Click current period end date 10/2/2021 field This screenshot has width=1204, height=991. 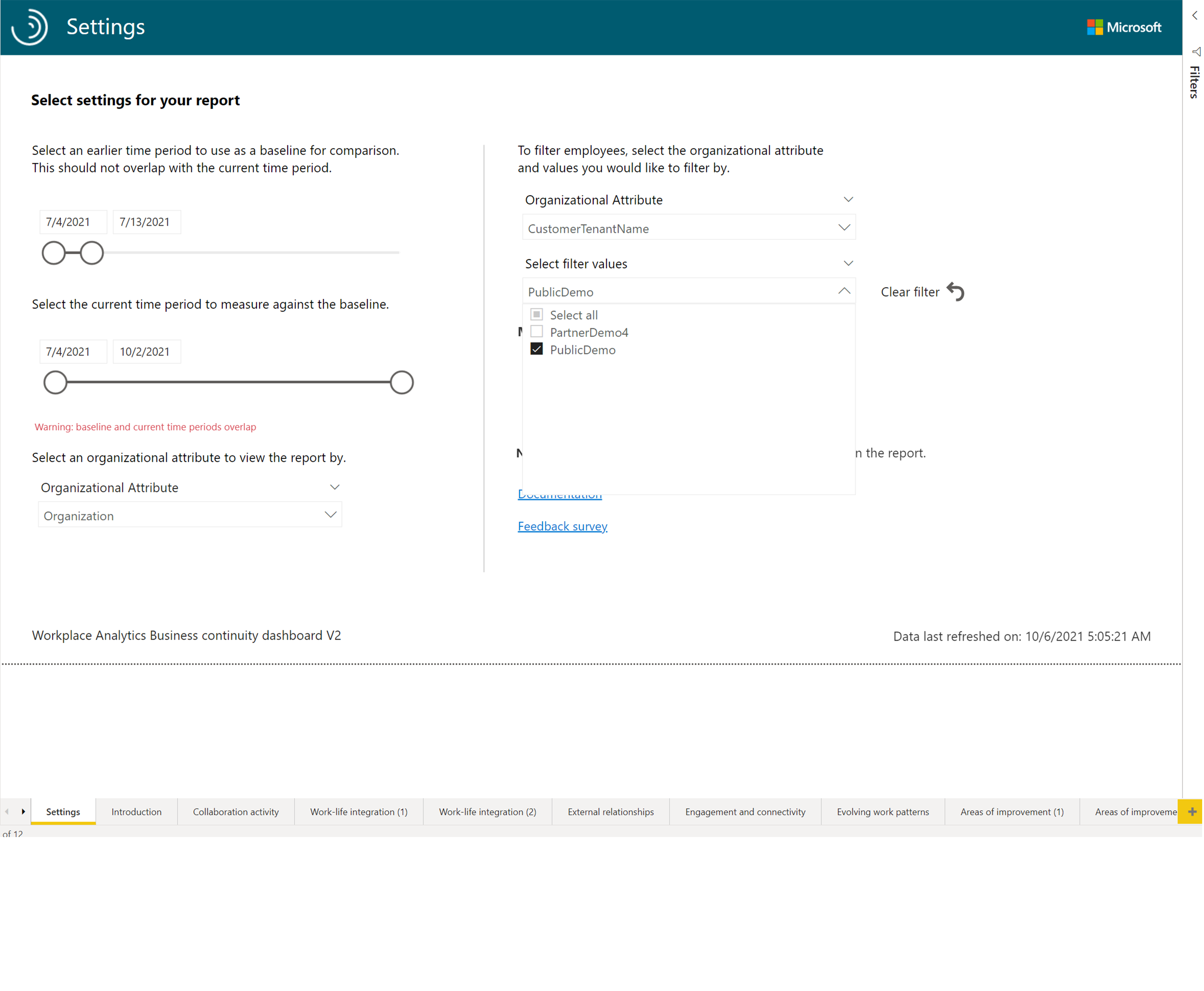tap(147, 352)
